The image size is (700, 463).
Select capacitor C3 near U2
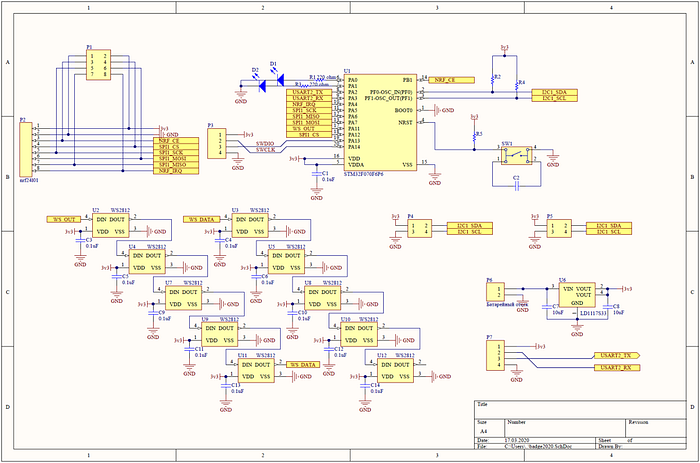(x=80, y=240)
